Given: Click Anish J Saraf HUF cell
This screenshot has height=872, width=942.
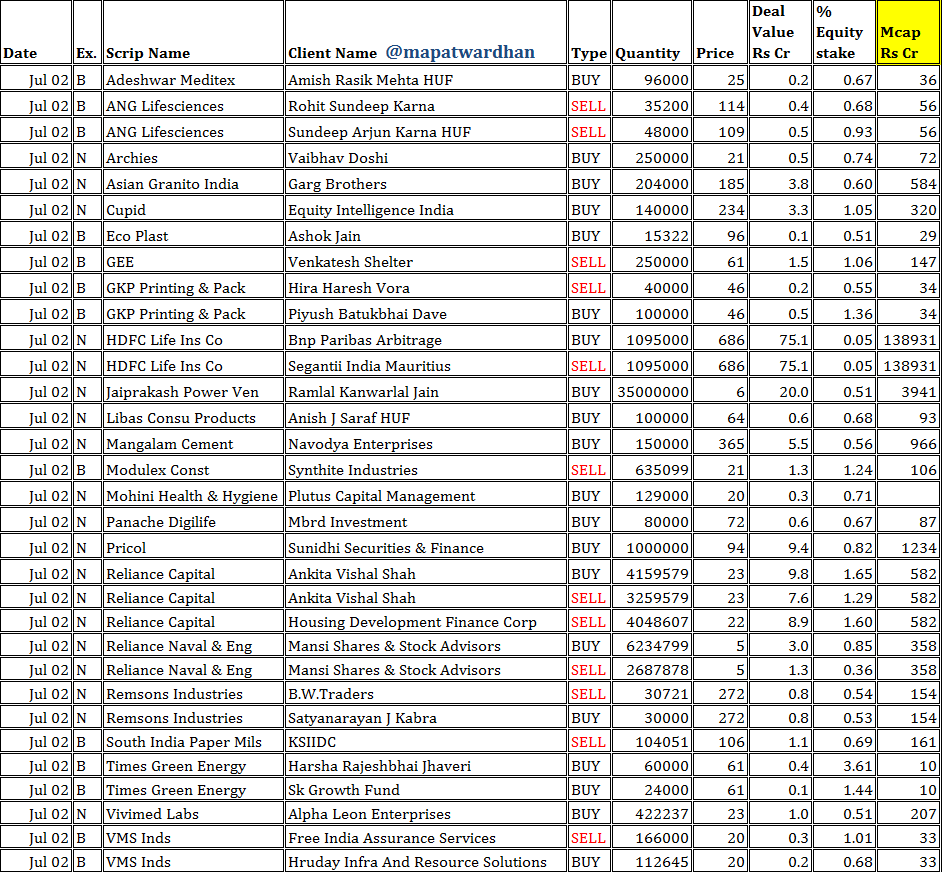Looking at the screenshot, I should click(x=426, y=418).
